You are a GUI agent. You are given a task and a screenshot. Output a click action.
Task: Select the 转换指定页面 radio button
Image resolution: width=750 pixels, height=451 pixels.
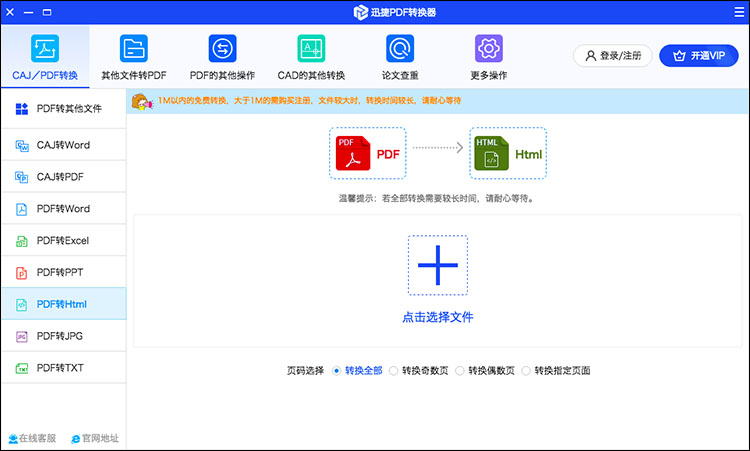click(x=526, y=371)
